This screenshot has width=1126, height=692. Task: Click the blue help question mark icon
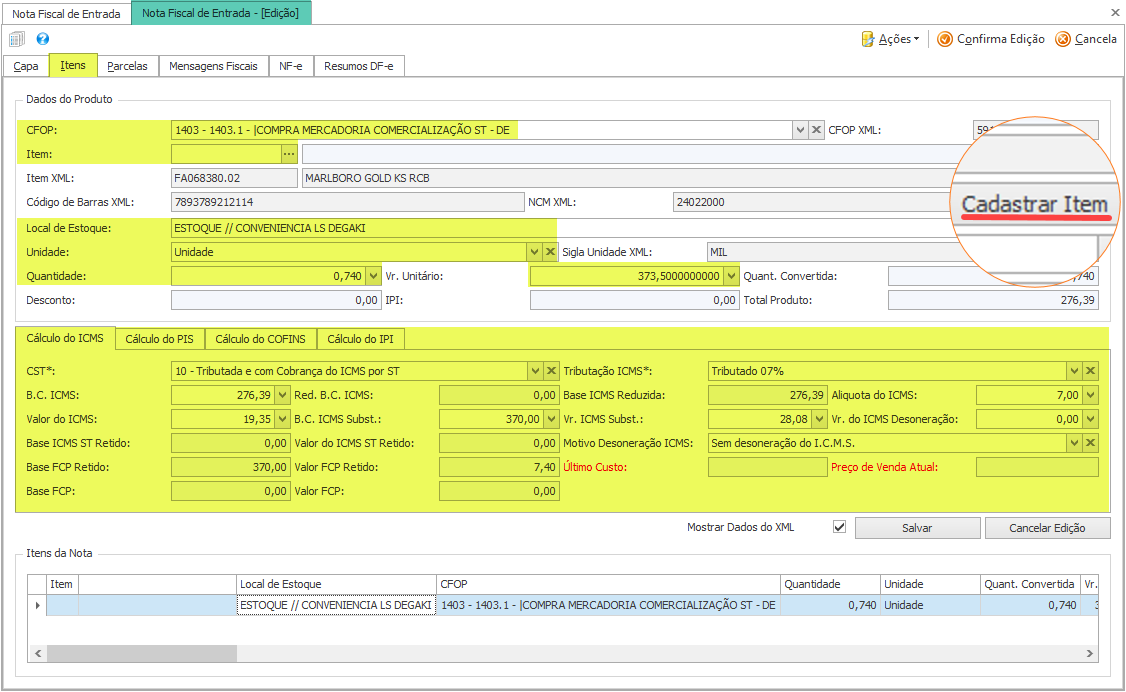pos(43,39)
